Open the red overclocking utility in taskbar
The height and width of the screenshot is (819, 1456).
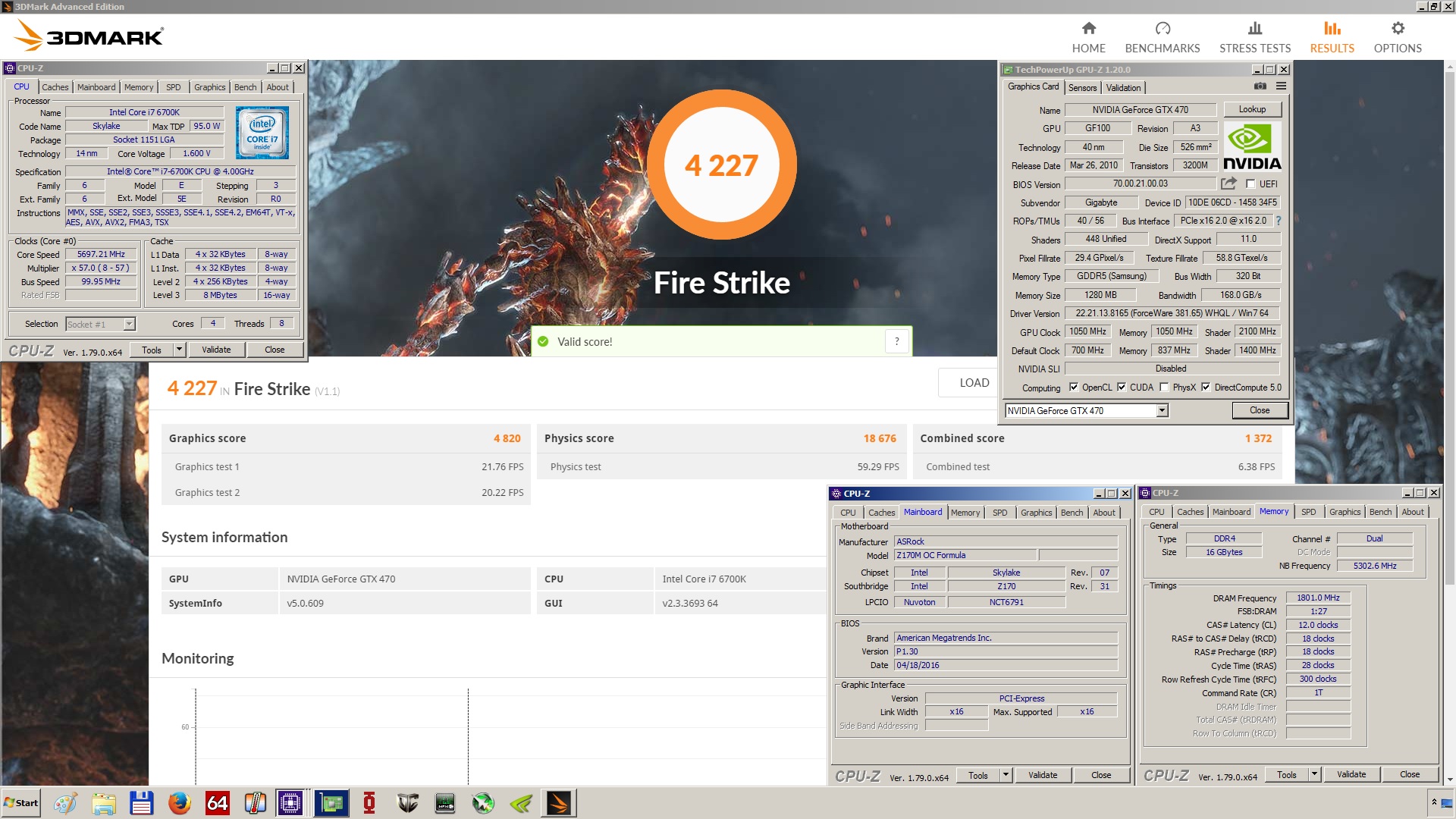coord(369,803)
